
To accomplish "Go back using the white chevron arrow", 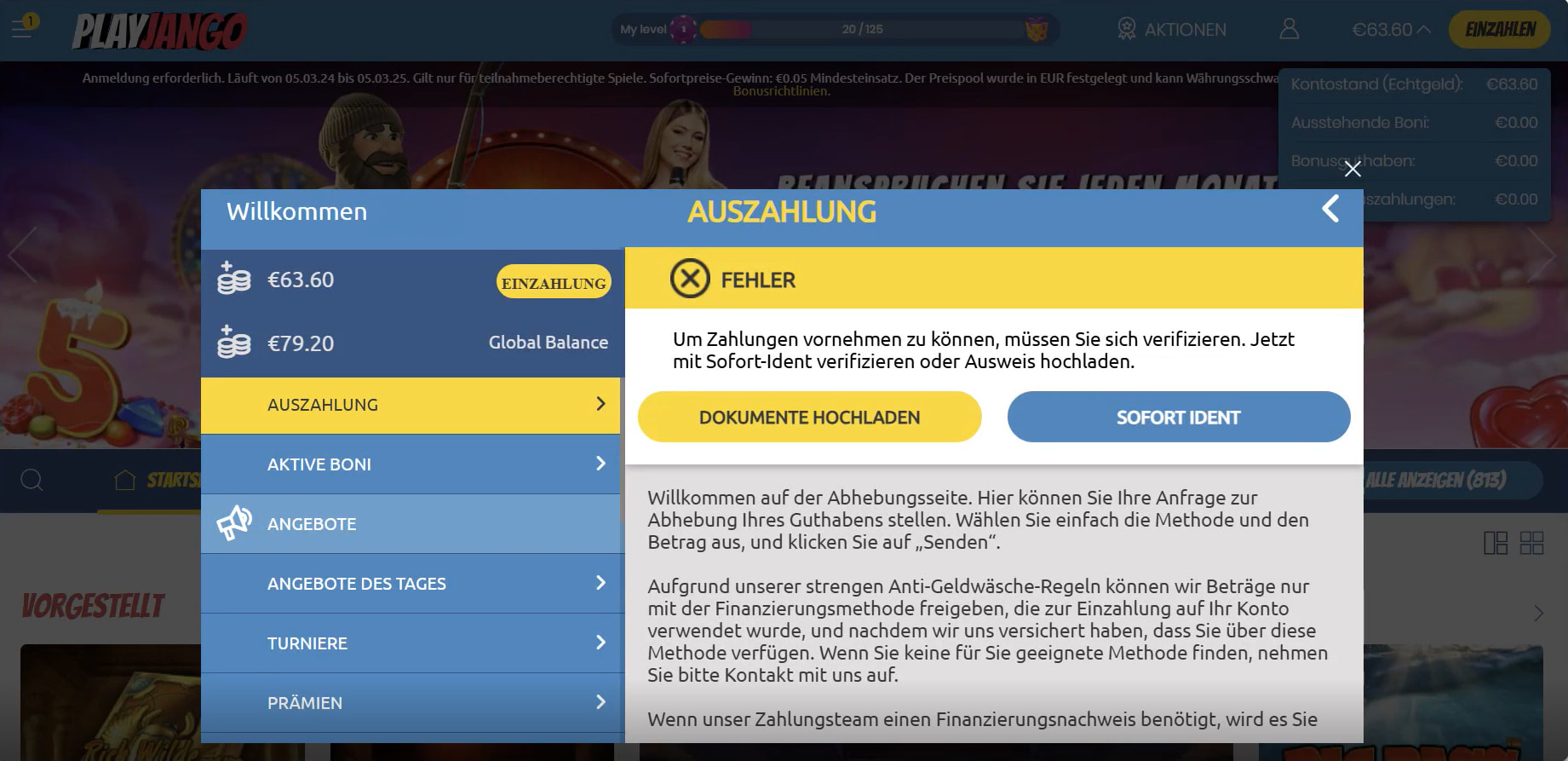I will click(x=1330, y=209).
